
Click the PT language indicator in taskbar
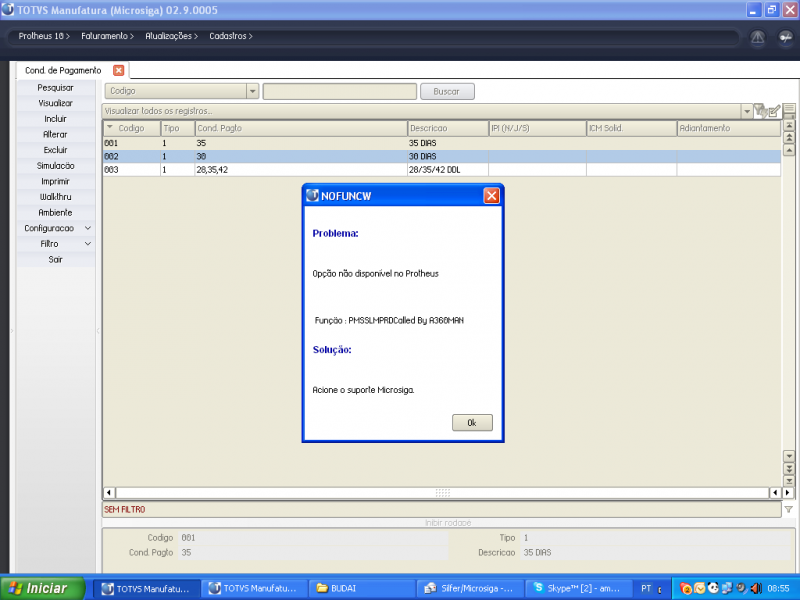(645, 588)
